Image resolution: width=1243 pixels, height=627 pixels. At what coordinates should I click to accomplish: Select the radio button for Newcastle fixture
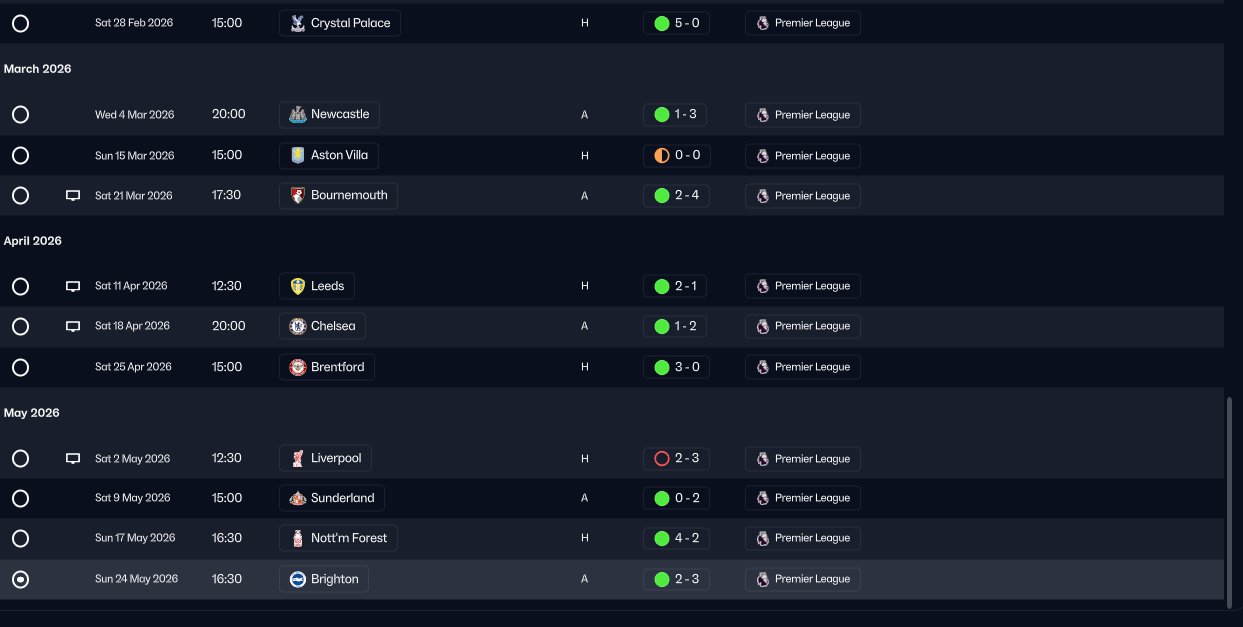pos(20,115)
